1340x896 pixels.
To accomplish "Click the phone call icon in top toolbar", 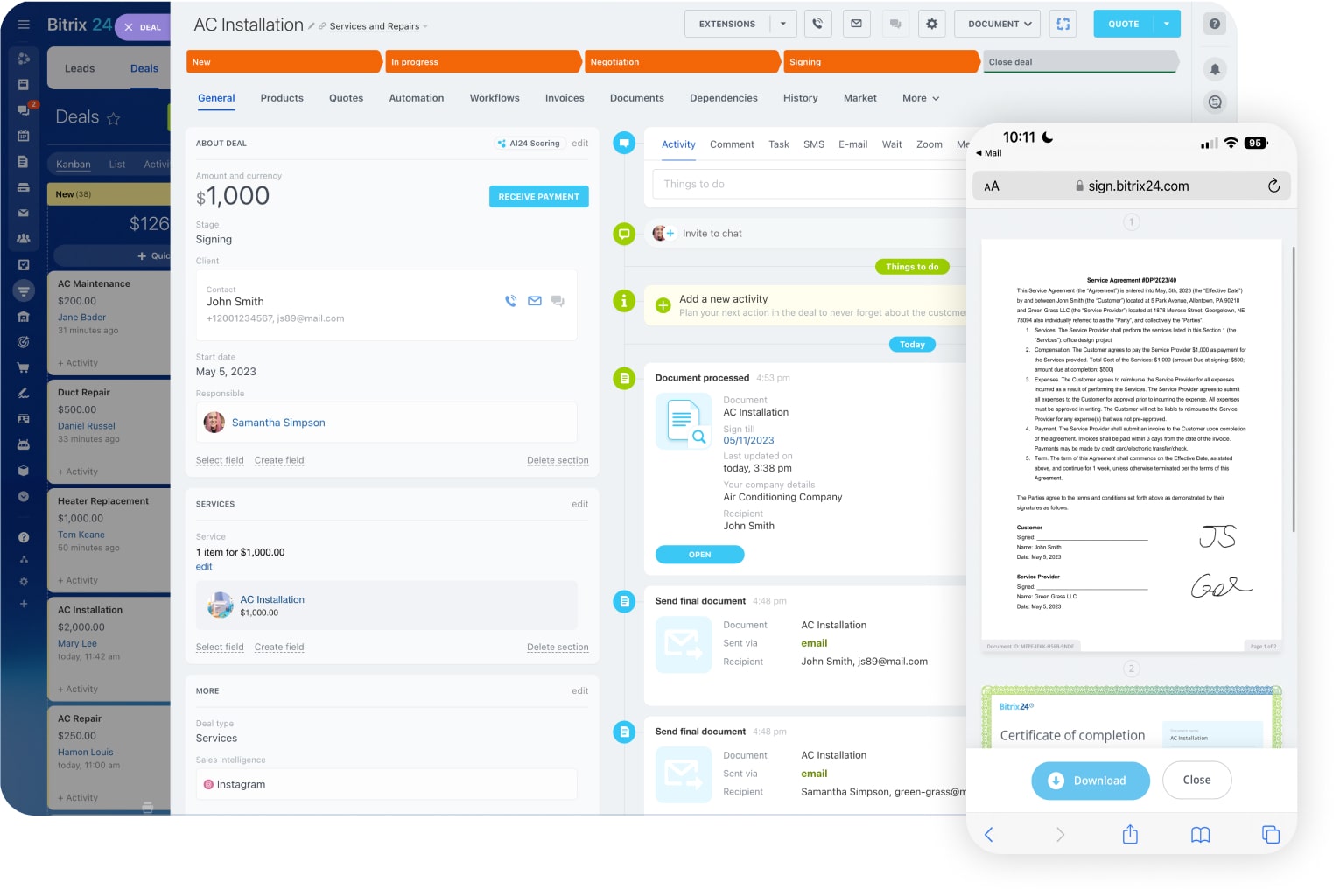I will pos(817,24).
